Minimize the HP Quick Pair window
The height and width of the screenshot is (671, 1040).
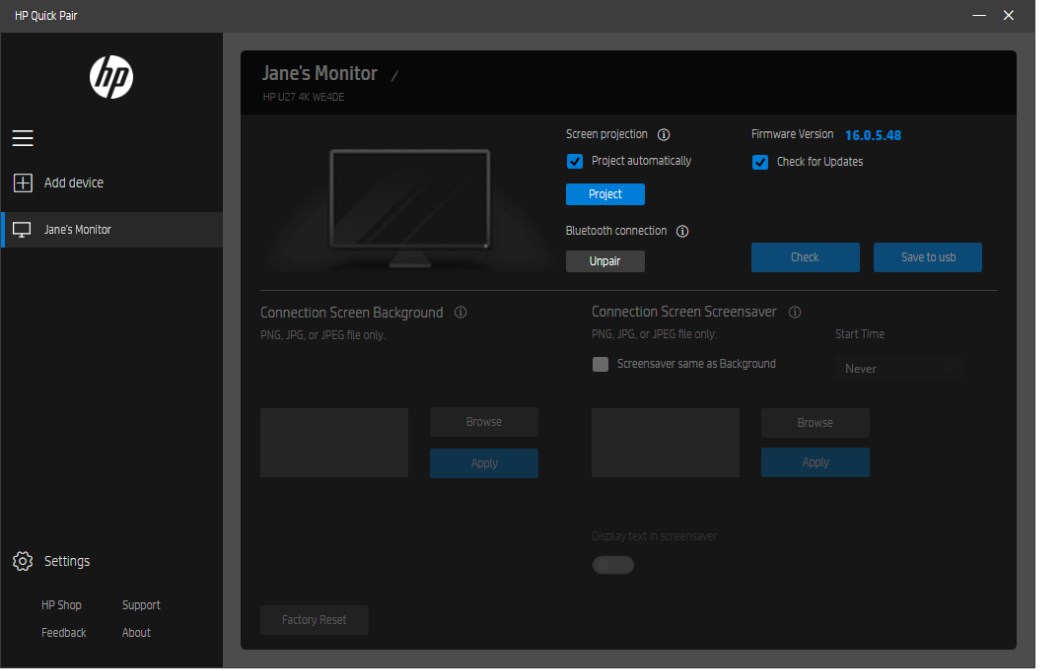tap(981, 15)
